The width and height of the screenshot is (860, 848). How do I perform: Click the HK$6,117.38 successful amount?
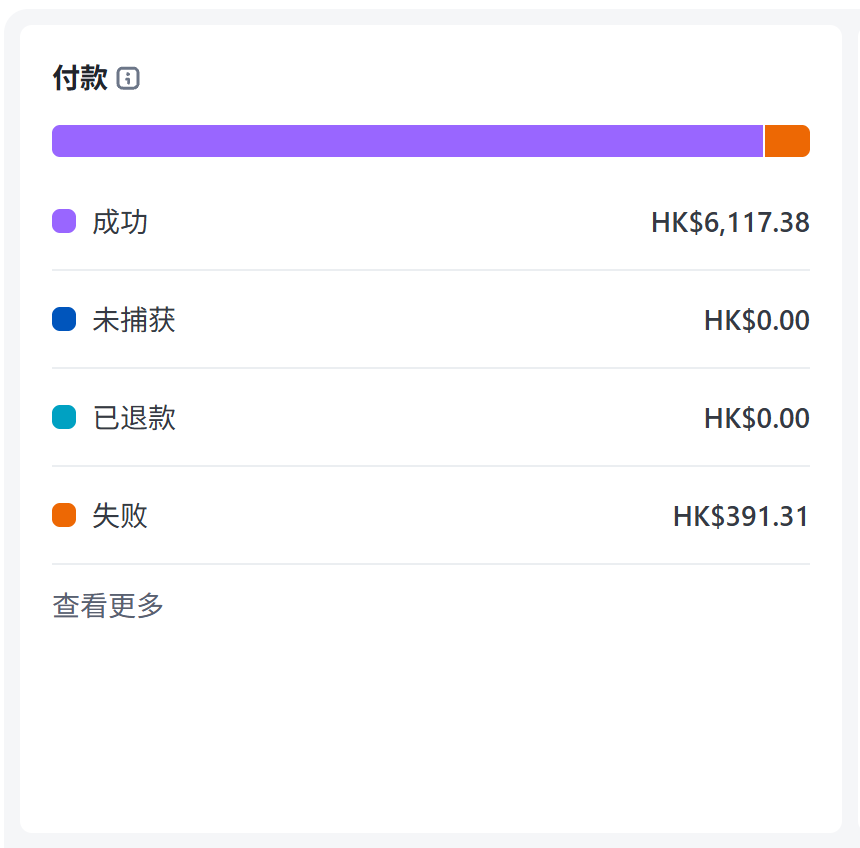point(730,222)
